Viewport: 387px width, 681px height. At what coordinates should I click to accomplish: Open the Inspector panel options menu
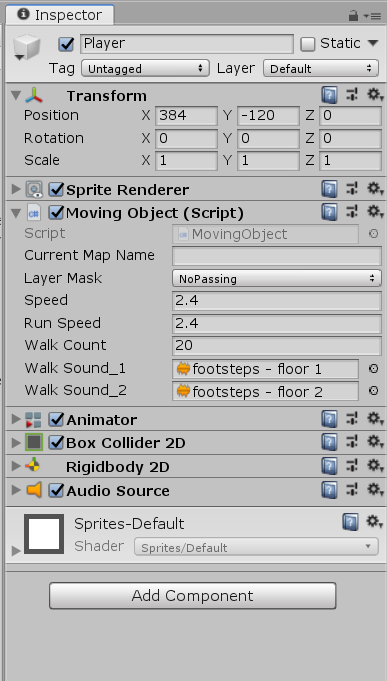[373, 17]
